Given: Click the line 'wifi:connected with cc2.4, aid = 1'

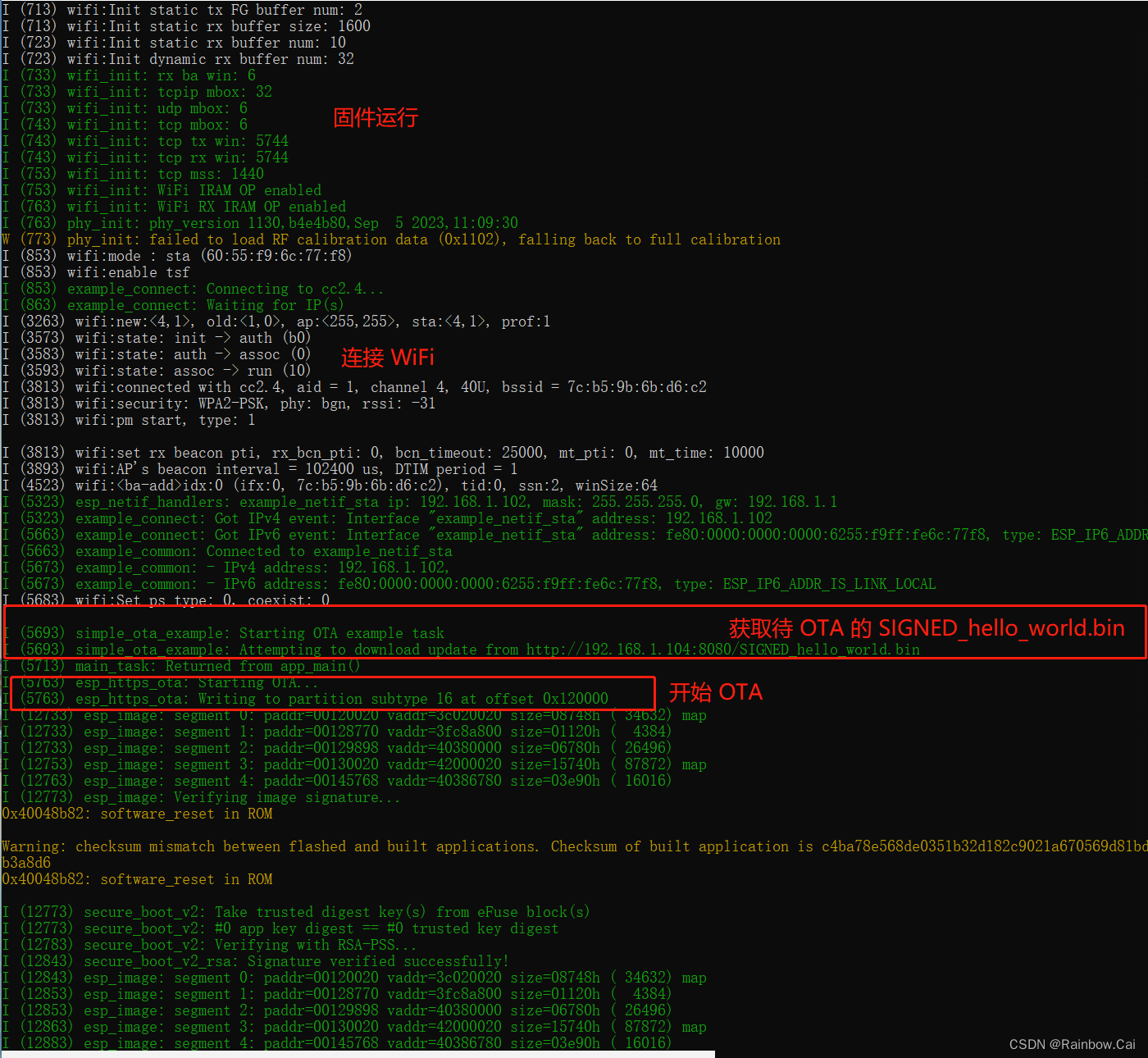Looking at the screenshot, I should pyautogui.click(x=354, y=387).
